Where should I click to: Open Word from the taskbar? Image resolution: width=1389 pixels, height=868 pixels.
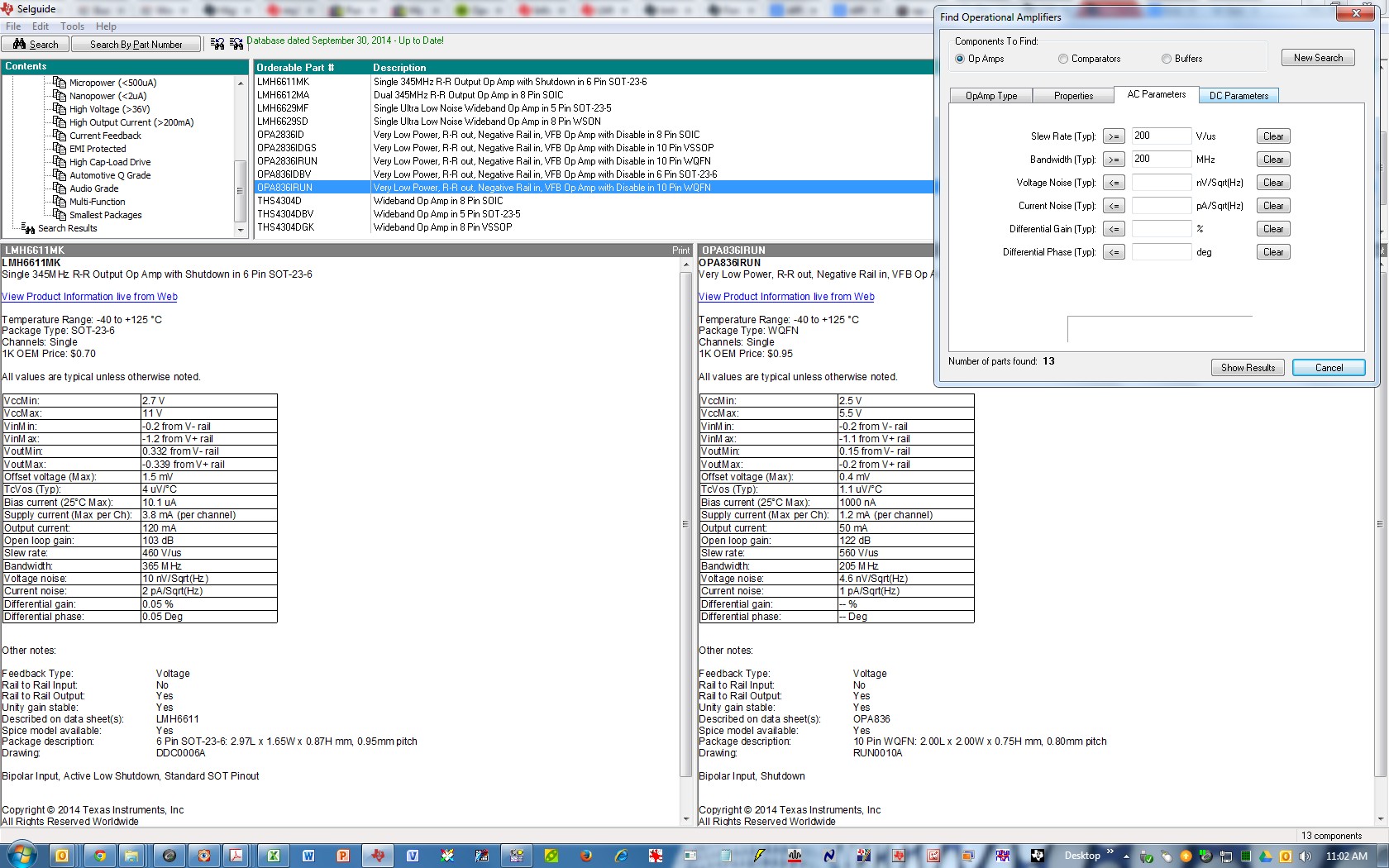[x=308, y=856]
